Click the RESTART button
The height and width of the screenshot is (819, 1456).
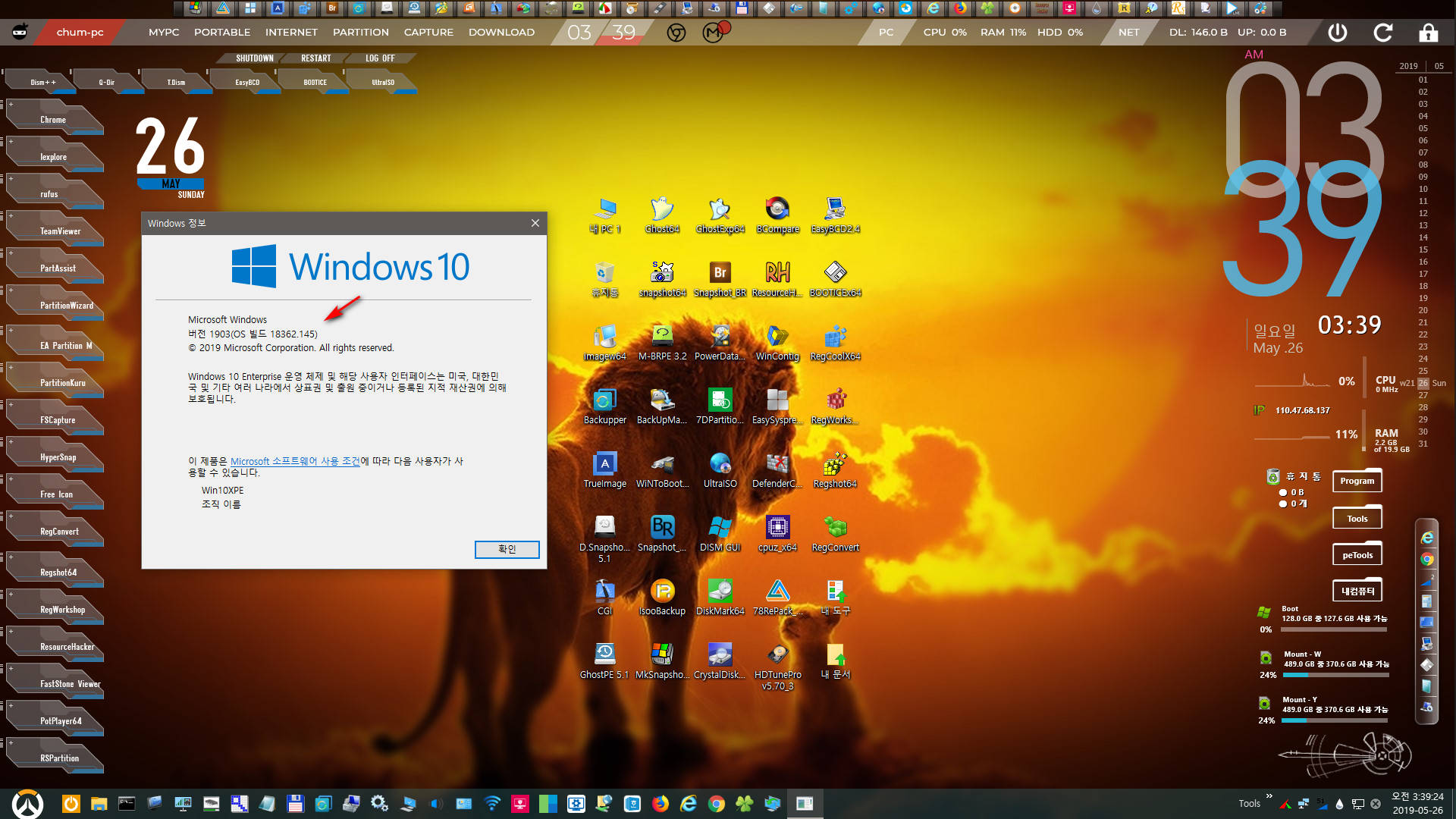pos(315,58)
